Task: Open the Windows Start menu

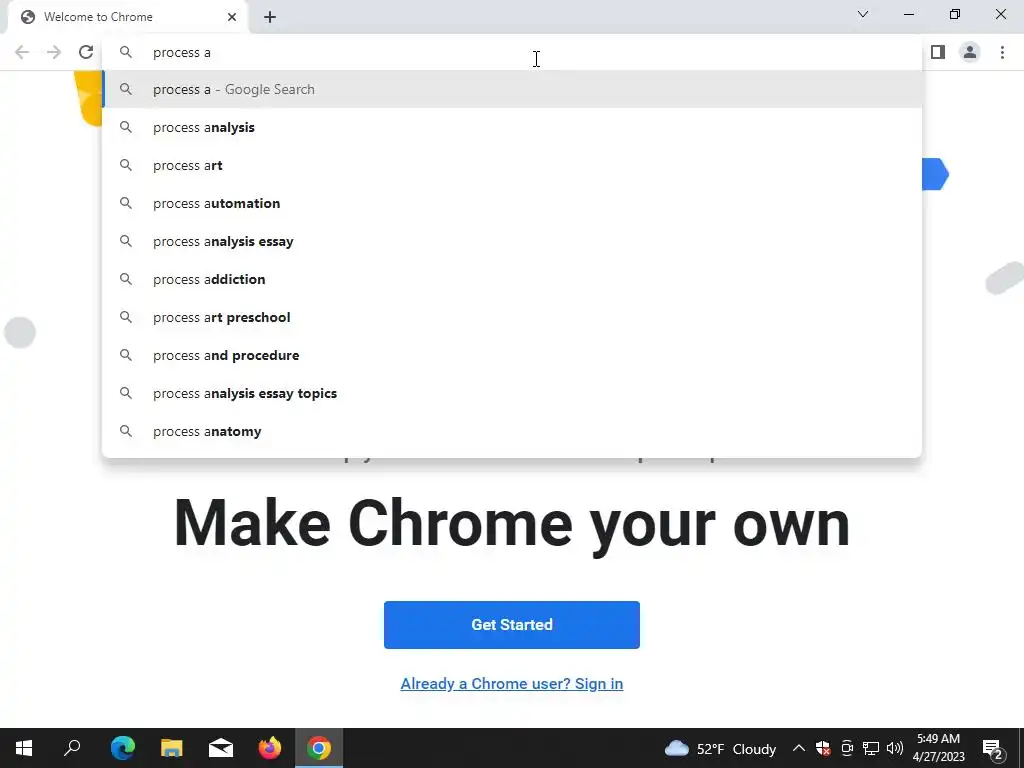Action: pos(24,748)
